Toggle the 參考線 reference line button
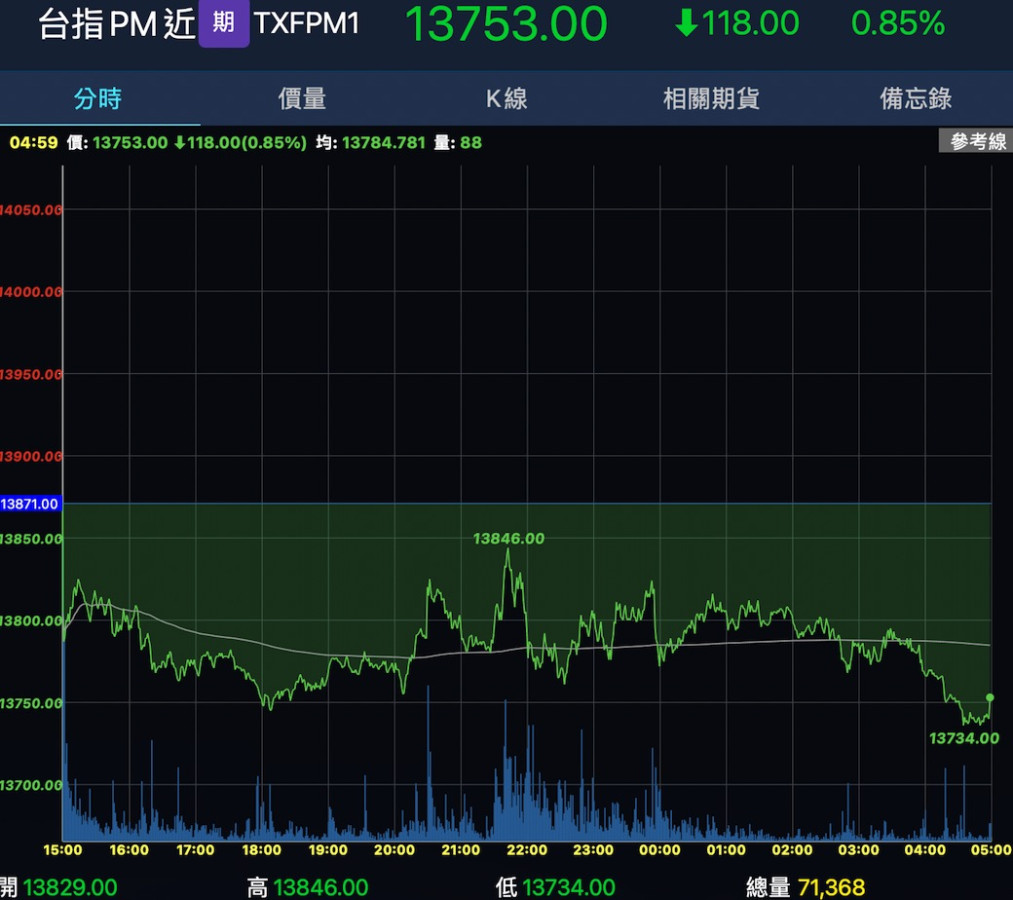The width and height of the screenshot is (1013, 900). 976,142
